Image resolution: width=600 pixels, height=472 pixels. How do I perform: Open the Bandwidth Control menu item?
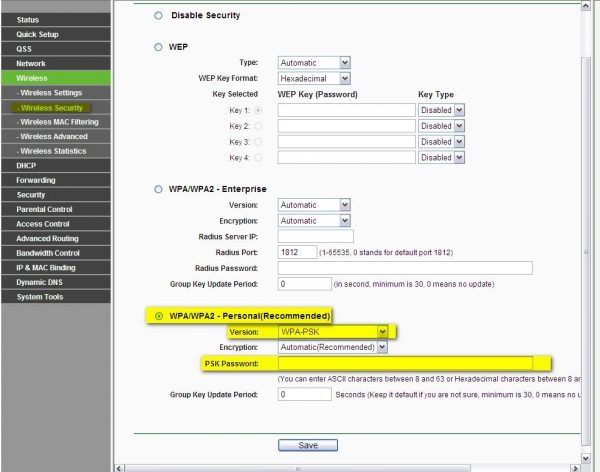(x=56, y=253)
